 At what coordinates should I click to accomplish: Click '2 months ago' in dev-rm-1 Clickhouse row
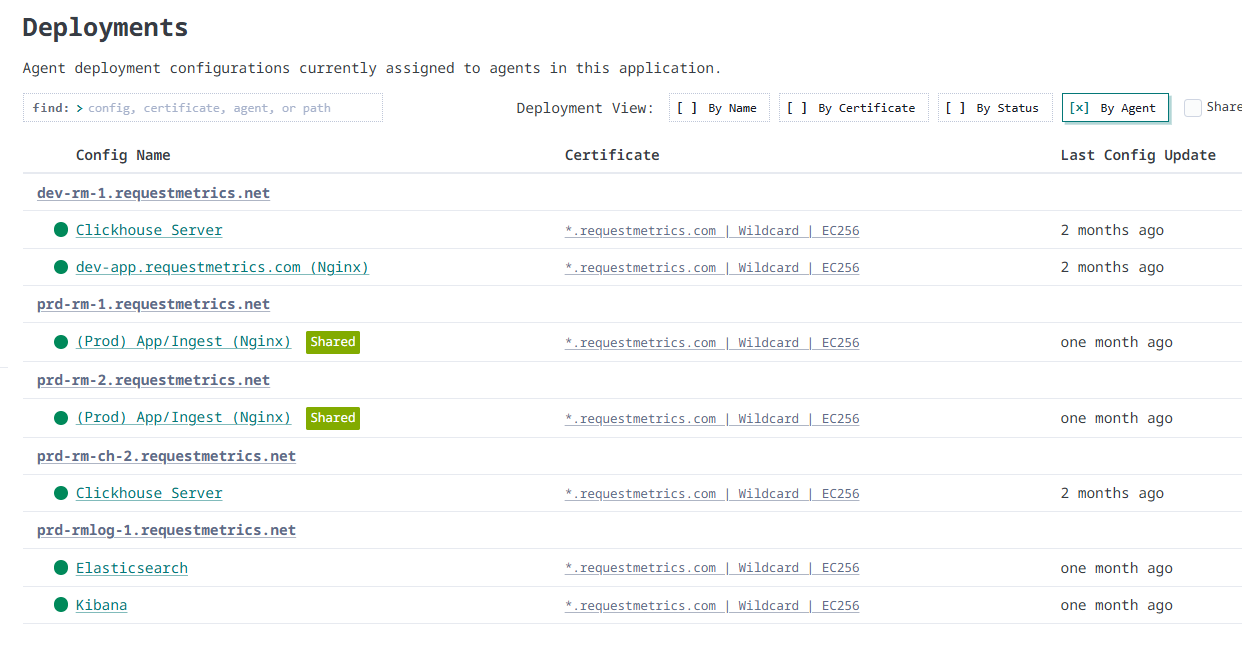(1112, 230)
